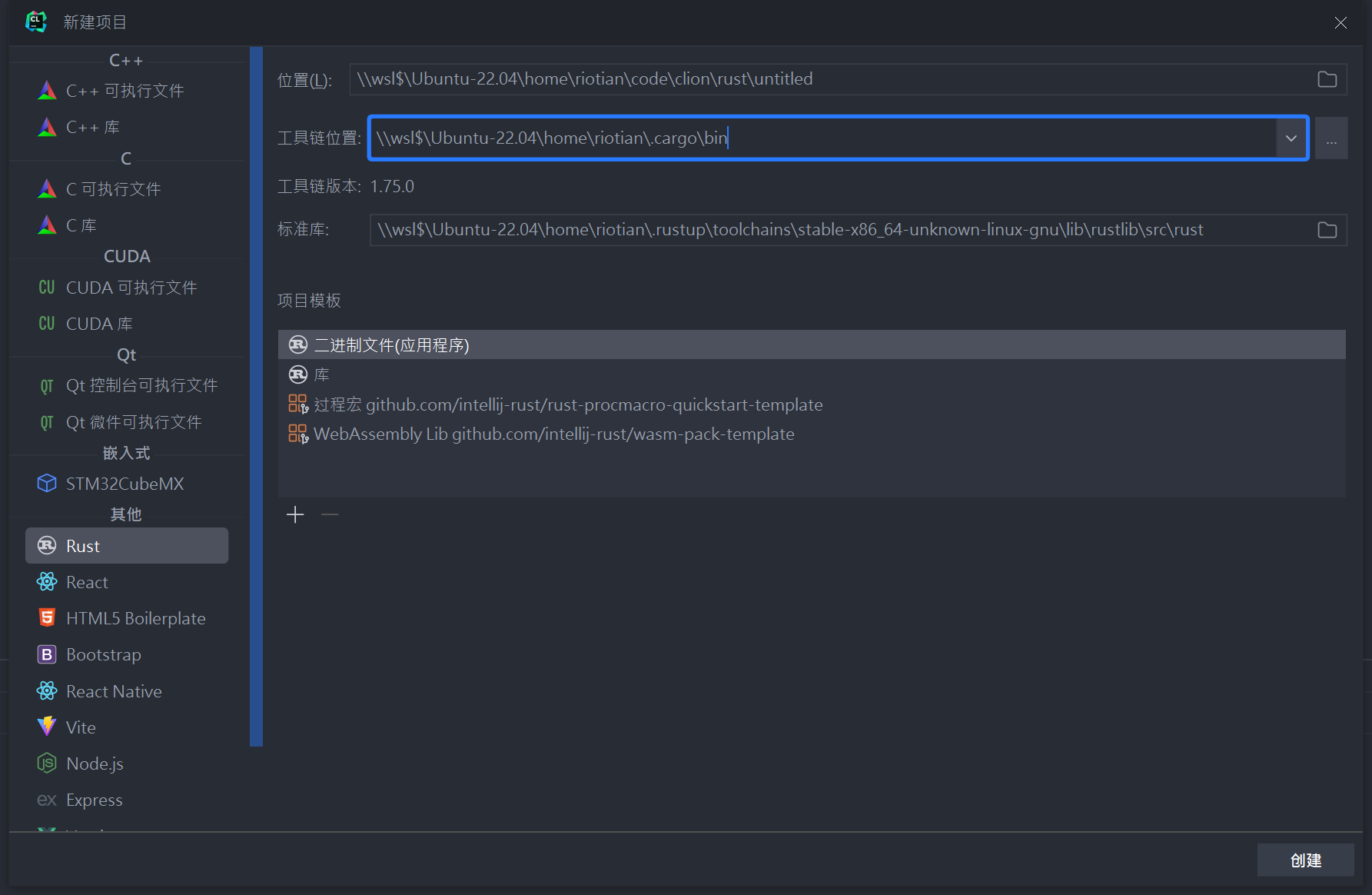Click the 工具链版本 1.75.0 value

pyautogui.click(x=392, y=186)
